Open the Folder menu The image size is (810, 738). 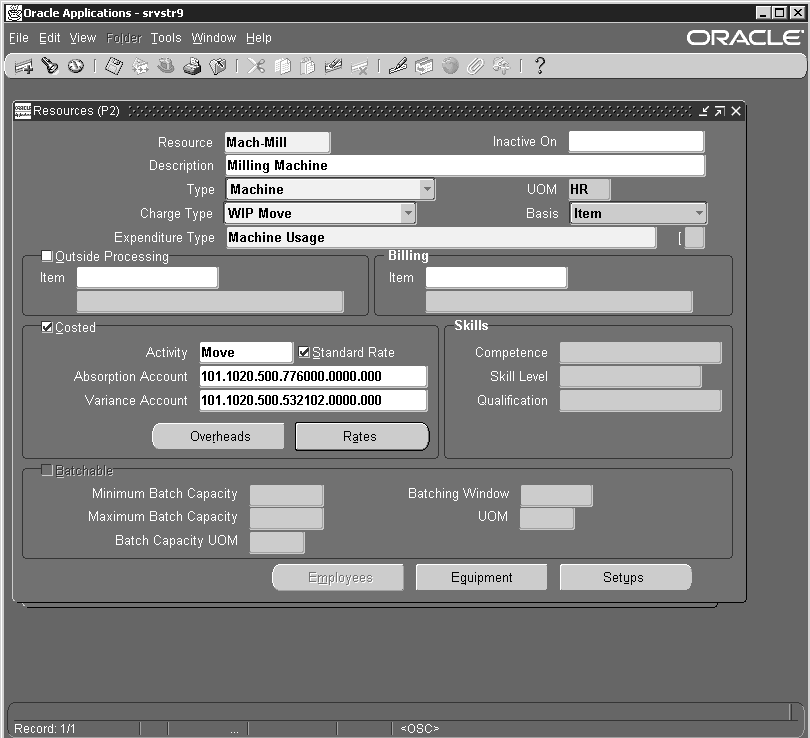tap(124, 38)
